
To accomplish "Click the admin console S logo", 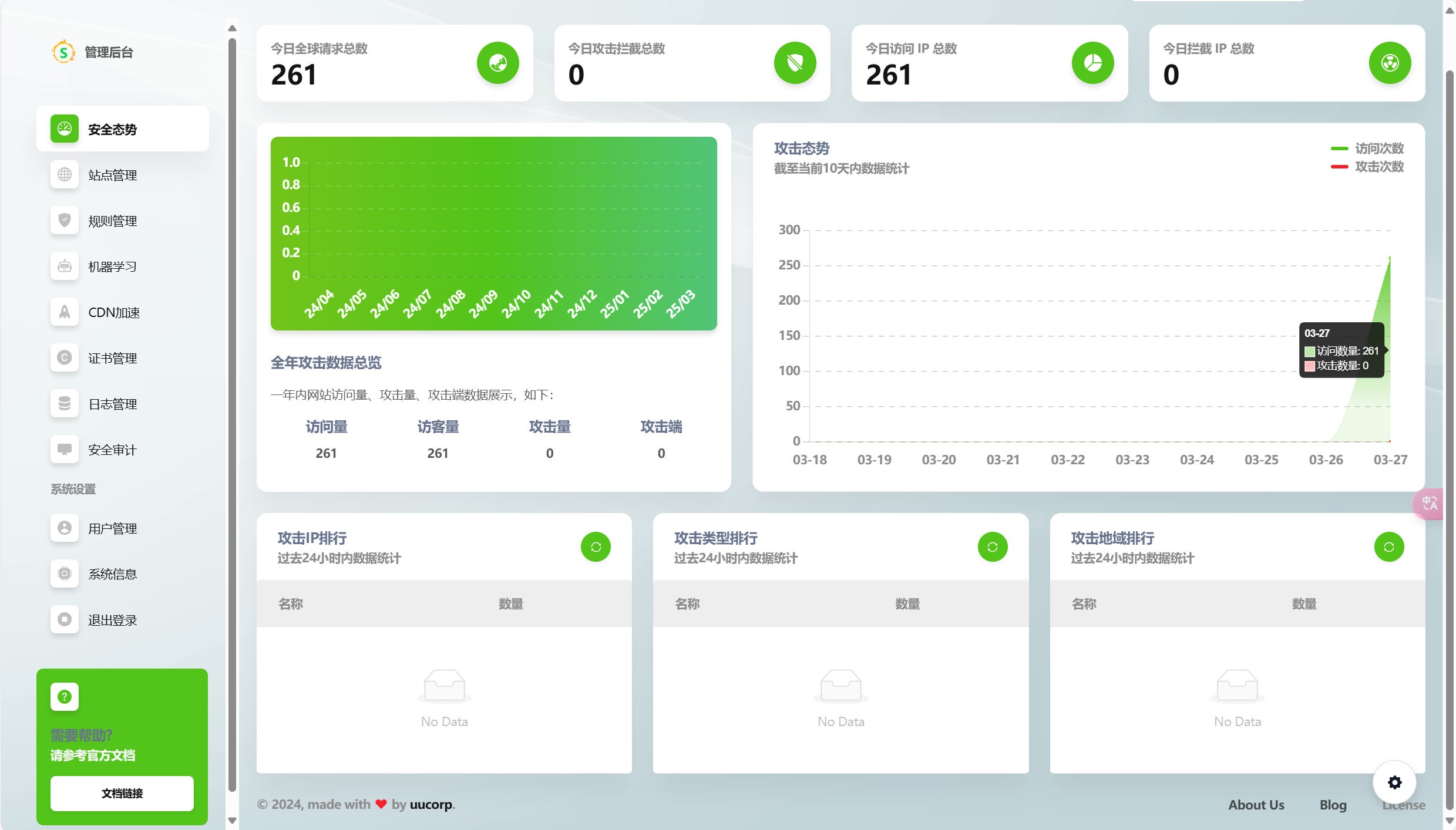I will [63, 52].
